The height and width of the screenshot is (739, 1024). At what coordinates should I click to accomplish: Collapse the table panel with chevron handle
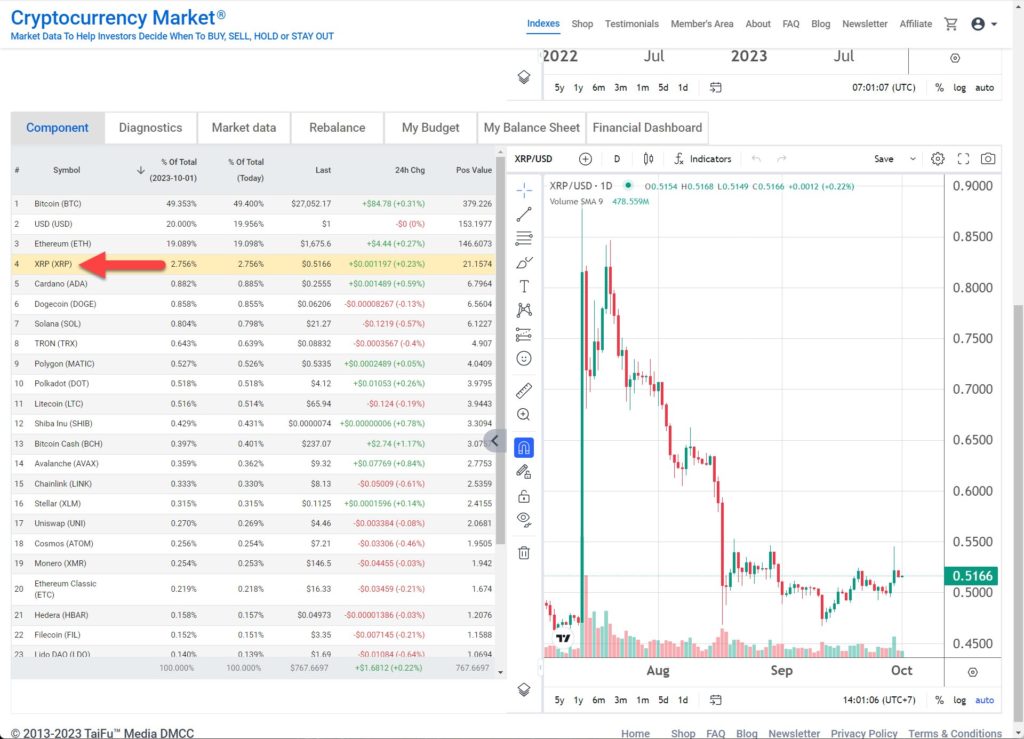[x=494, y=441]
